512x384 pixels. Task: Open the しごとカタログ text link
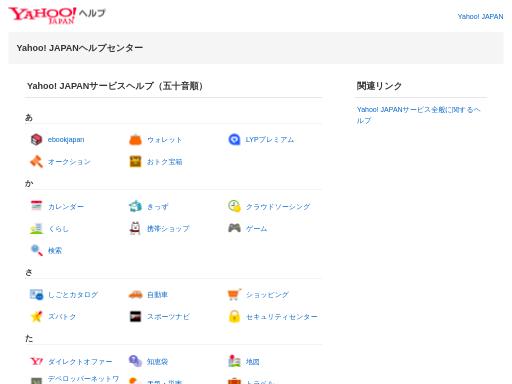[x=73, y=295]
